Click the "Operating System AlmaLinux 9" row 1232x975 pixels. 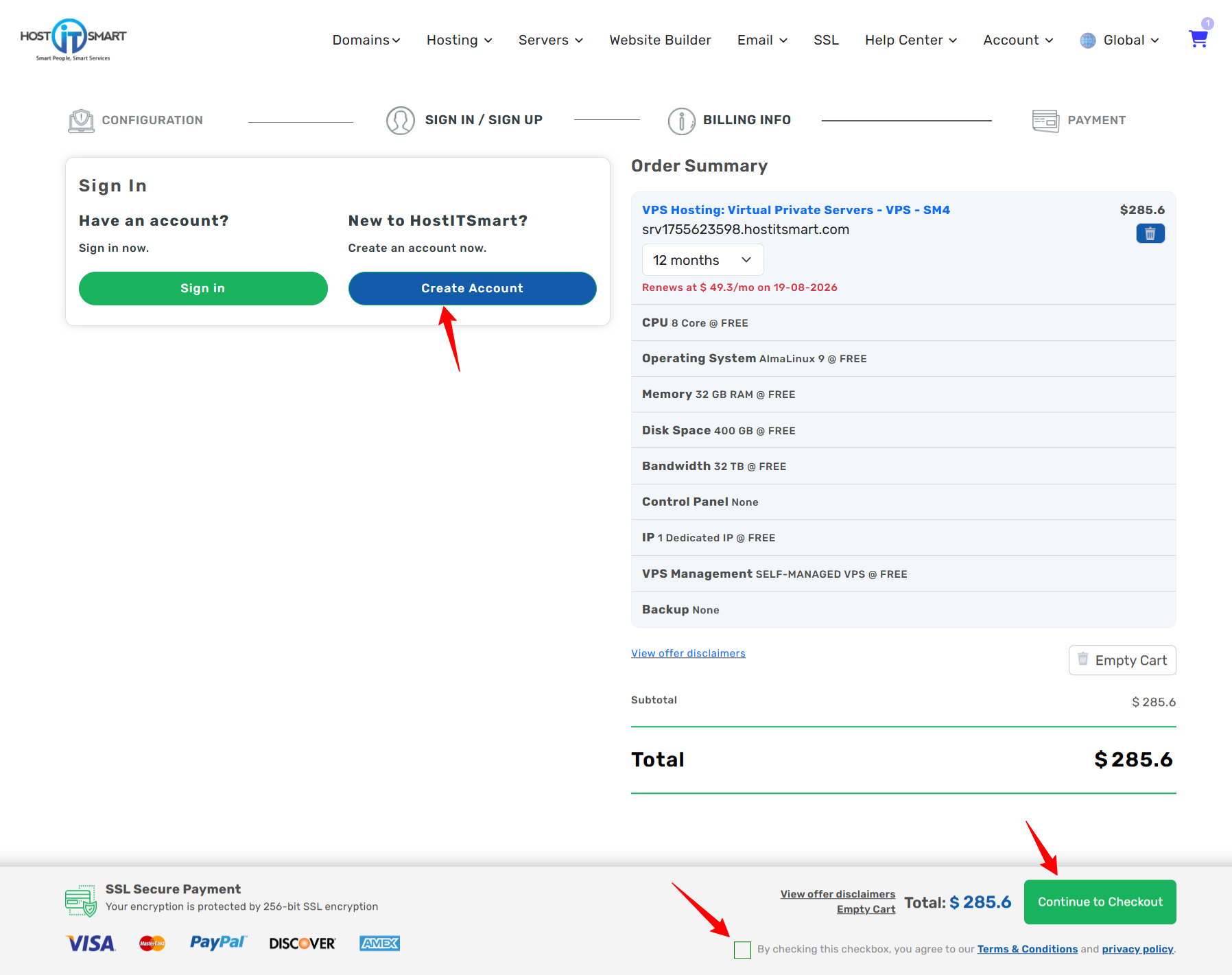point(903,359)
